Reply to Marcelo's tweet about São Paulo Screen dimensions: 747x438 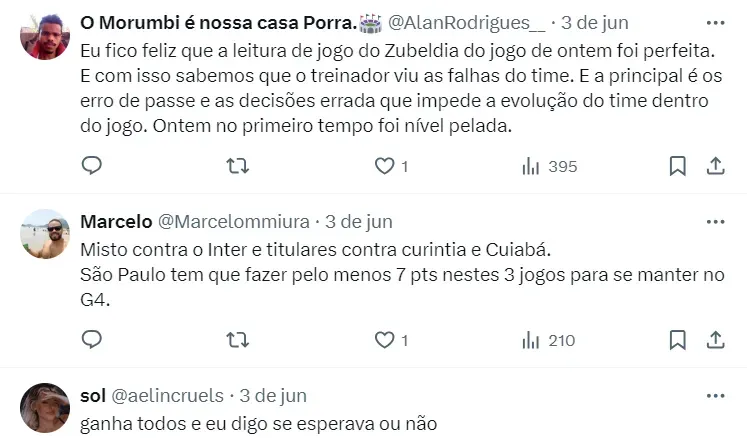click(x=92, y=340)
